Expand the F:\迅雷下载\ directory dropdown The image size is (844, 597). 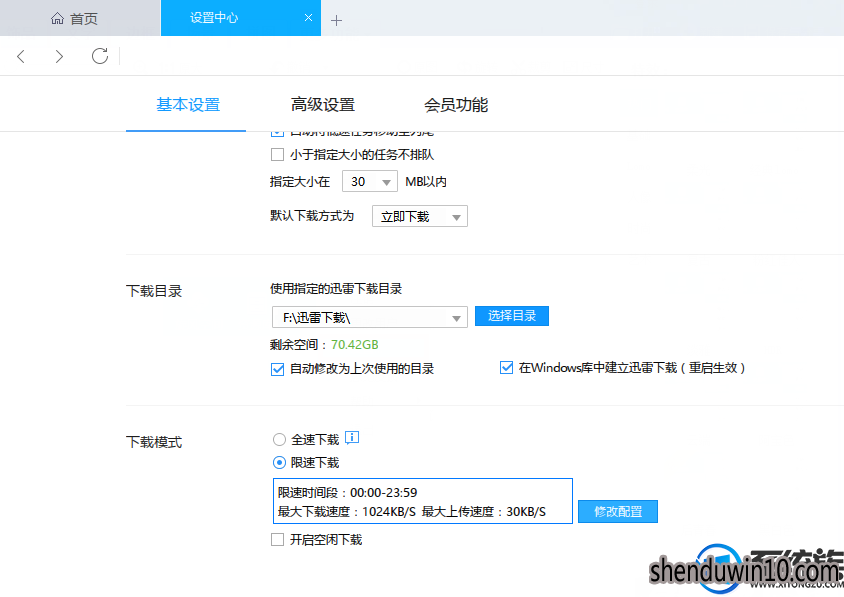pos(370,318)
